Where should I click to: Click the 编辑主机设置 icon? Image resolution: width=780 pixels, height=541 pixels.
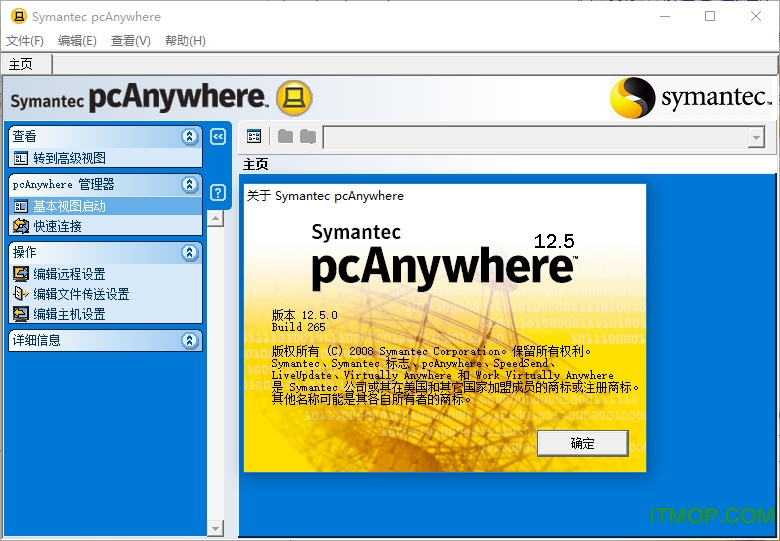pyautogui.click(x=21, y=314)
